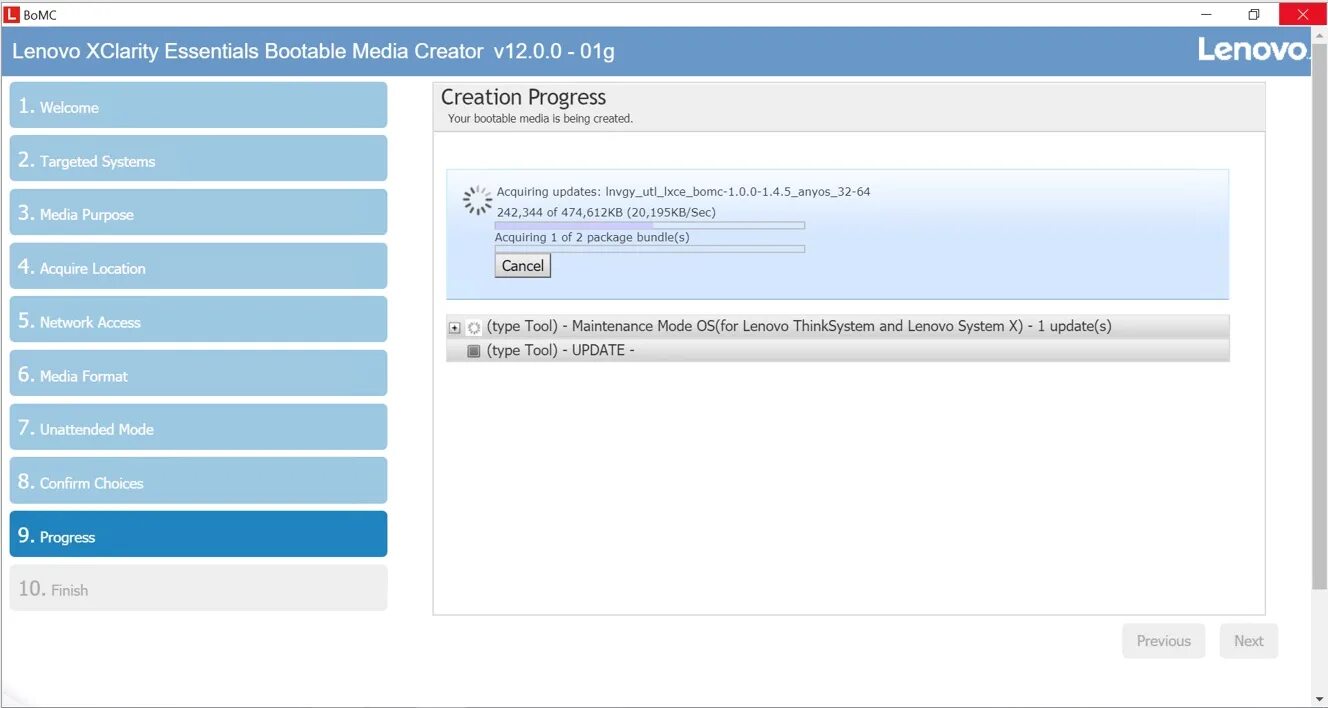1328x708 pixels.
Task: Click the Next button
Action: coord(1249,641)
